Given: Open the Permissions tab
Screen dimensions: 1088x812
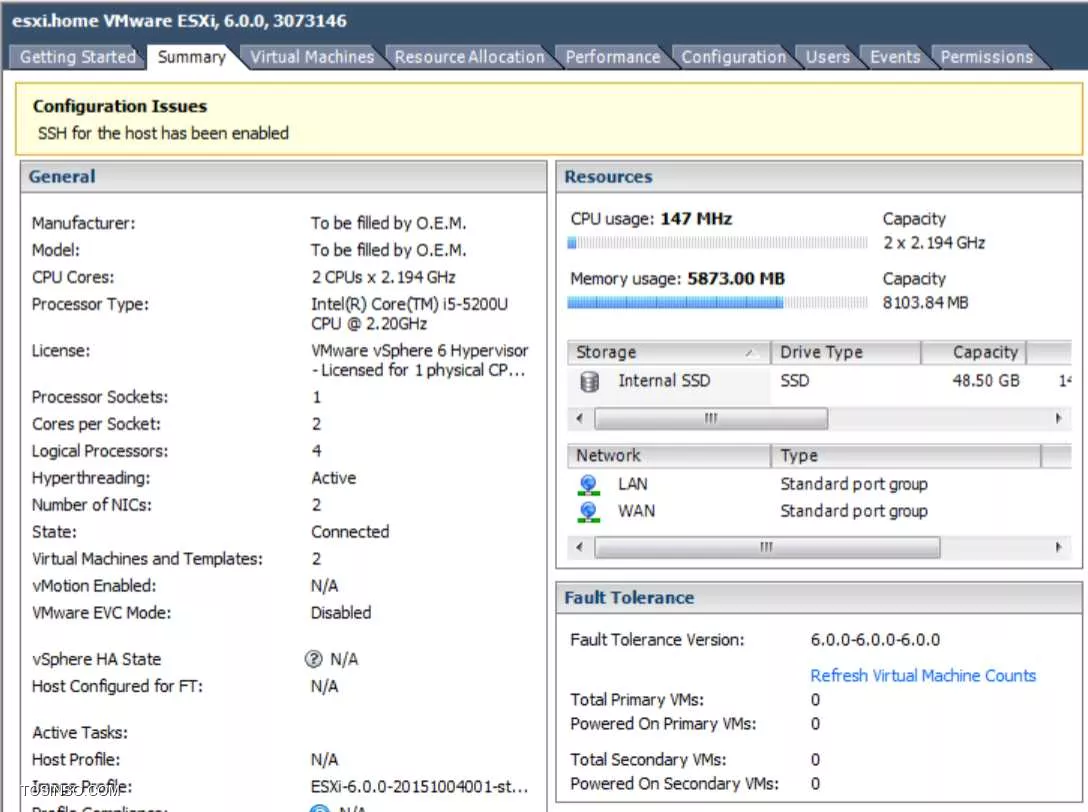Looking at the screenshot, I should click(x=987, y=57).
